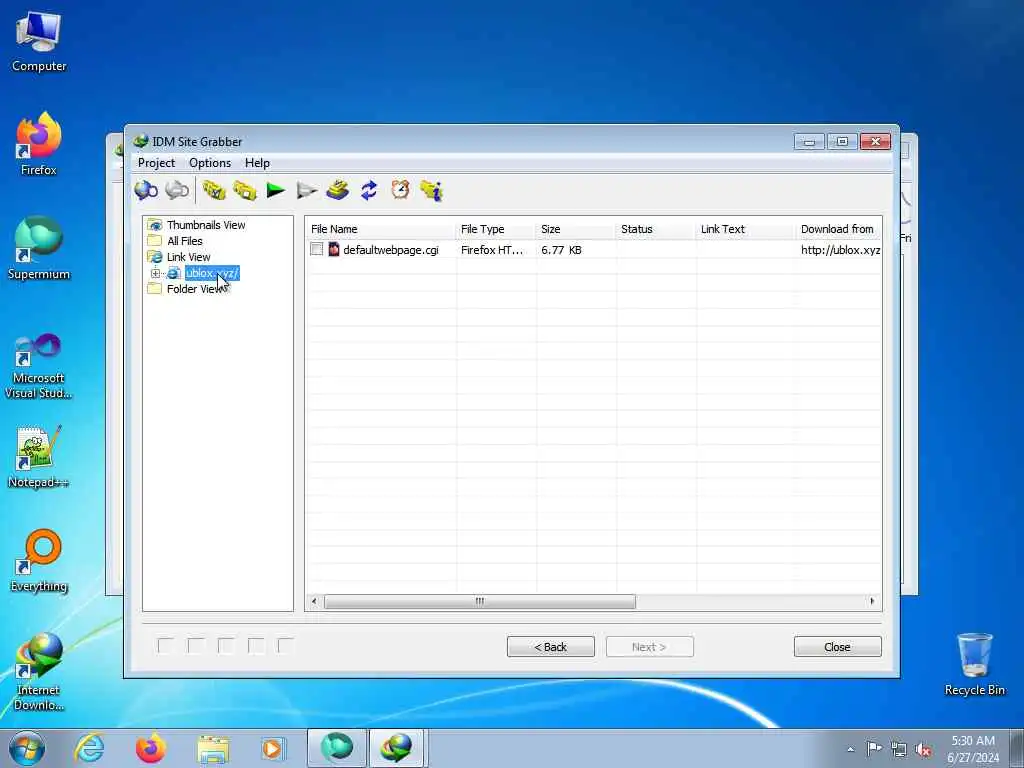This screenshot has width=1024, height=768.
Task: Click the network tray icon
Action: pyautogui.click(x=899, y=750)
